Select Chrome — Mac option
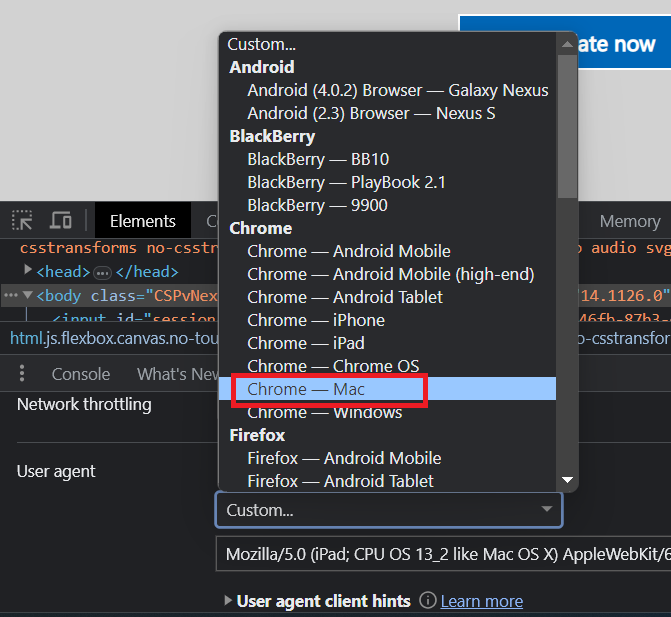671x617 pixels. click(x=387, y=389)
